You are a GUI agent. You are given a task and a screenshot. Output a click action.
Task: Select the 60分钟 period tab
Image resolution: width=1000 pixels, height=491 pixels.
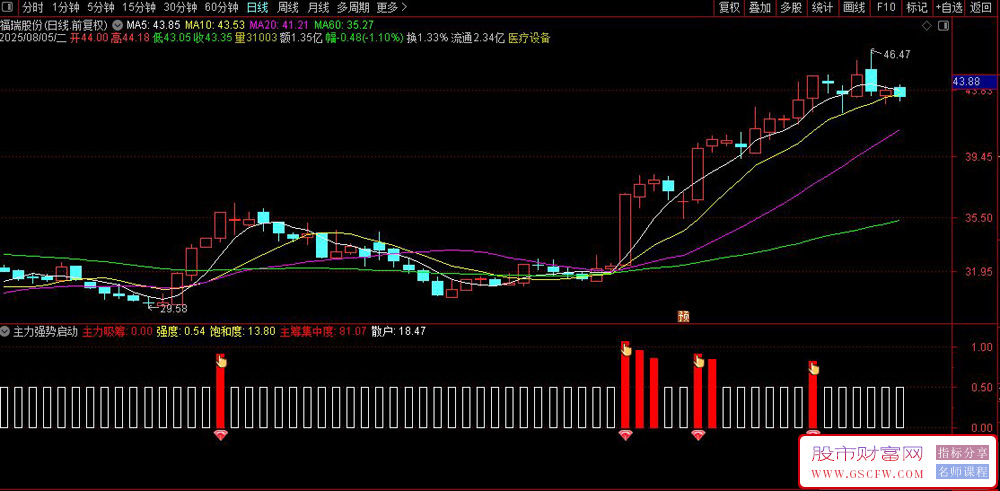click(222, 8)
